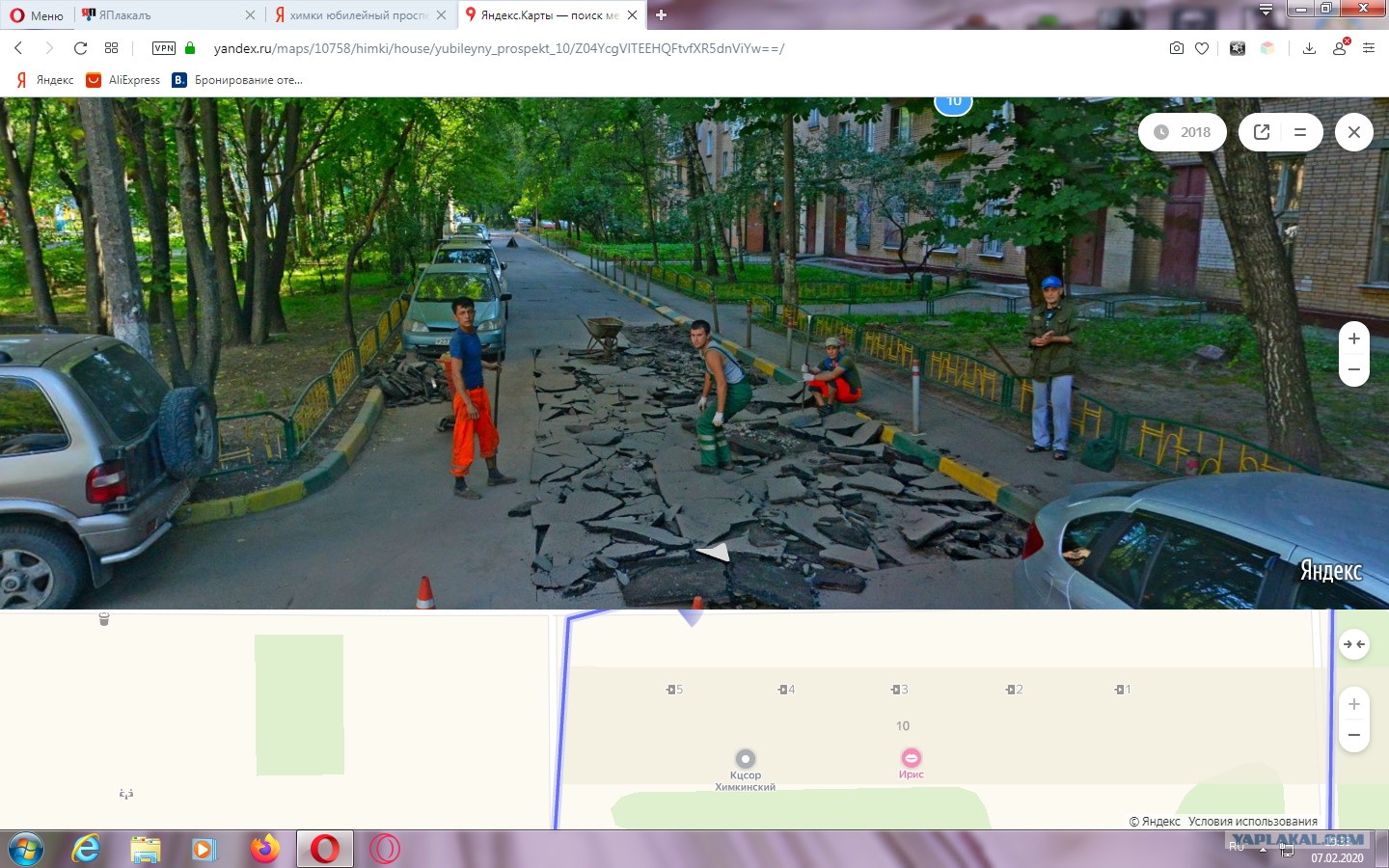Click building number 10 label on map

click(903, 726)
